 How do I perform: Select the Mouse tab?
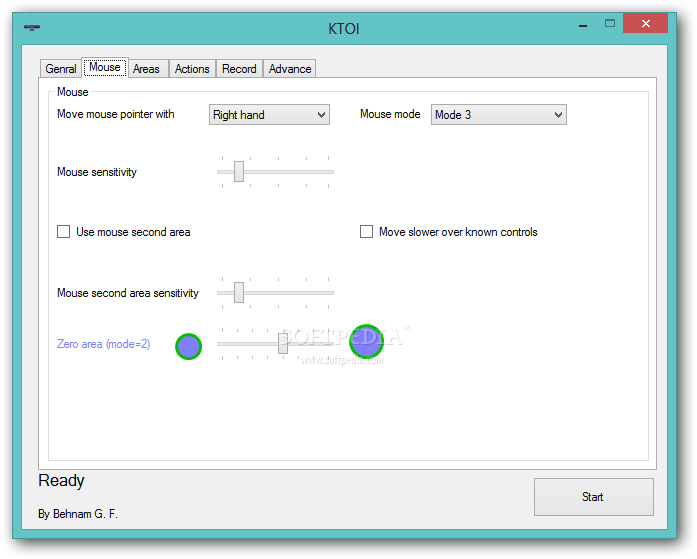tap(105, 67)
